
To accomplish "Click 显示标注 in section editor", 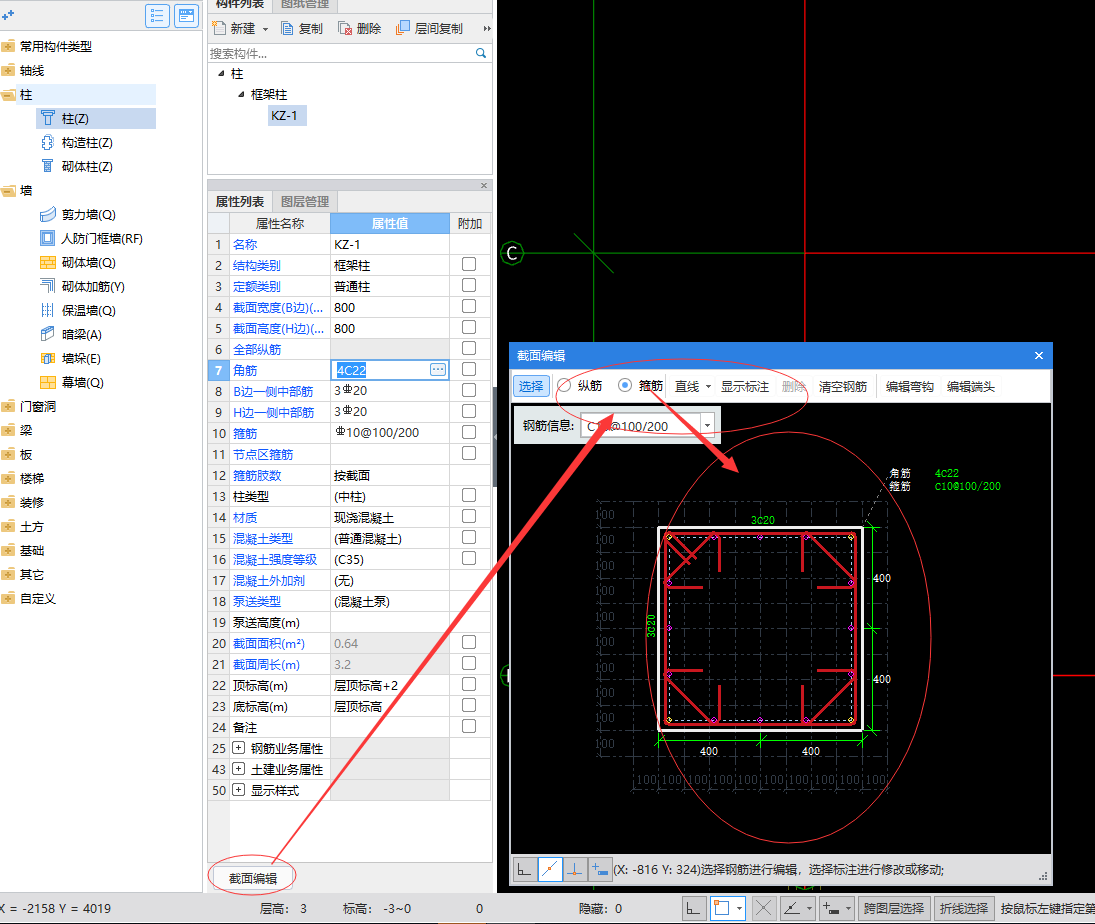I will [745, 386].
